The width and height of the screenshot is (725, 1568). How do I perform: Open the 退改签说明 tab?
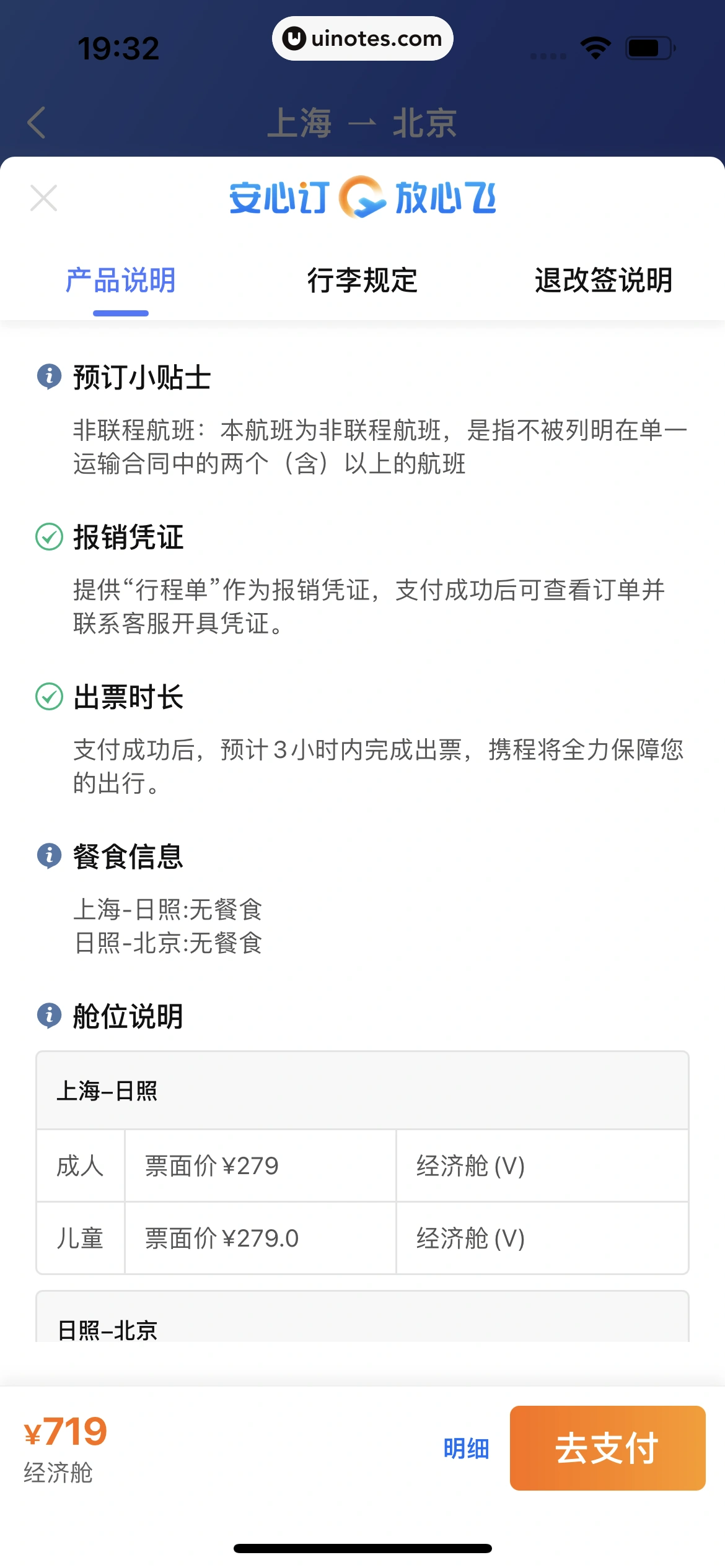coord(604,281)
